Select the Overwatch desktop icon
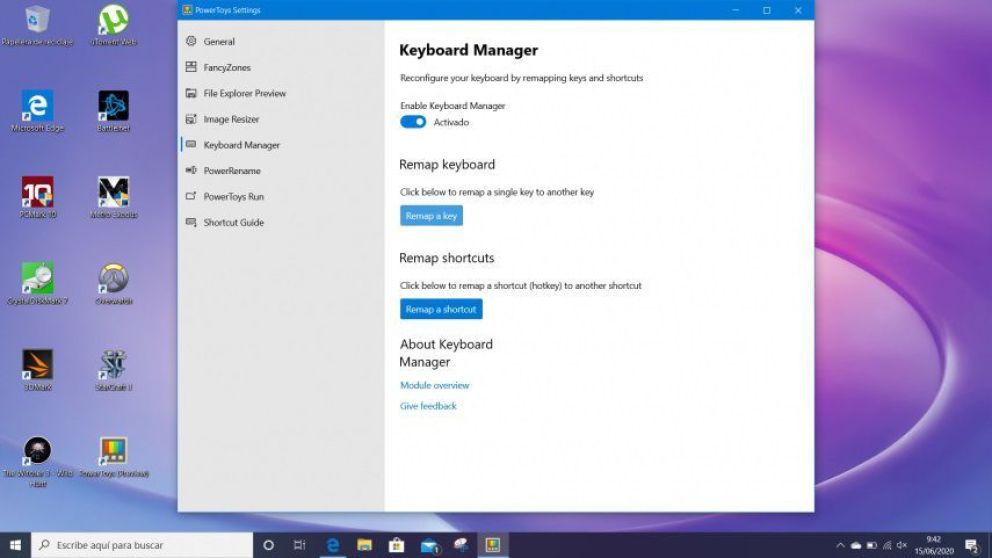 point(114,283)
